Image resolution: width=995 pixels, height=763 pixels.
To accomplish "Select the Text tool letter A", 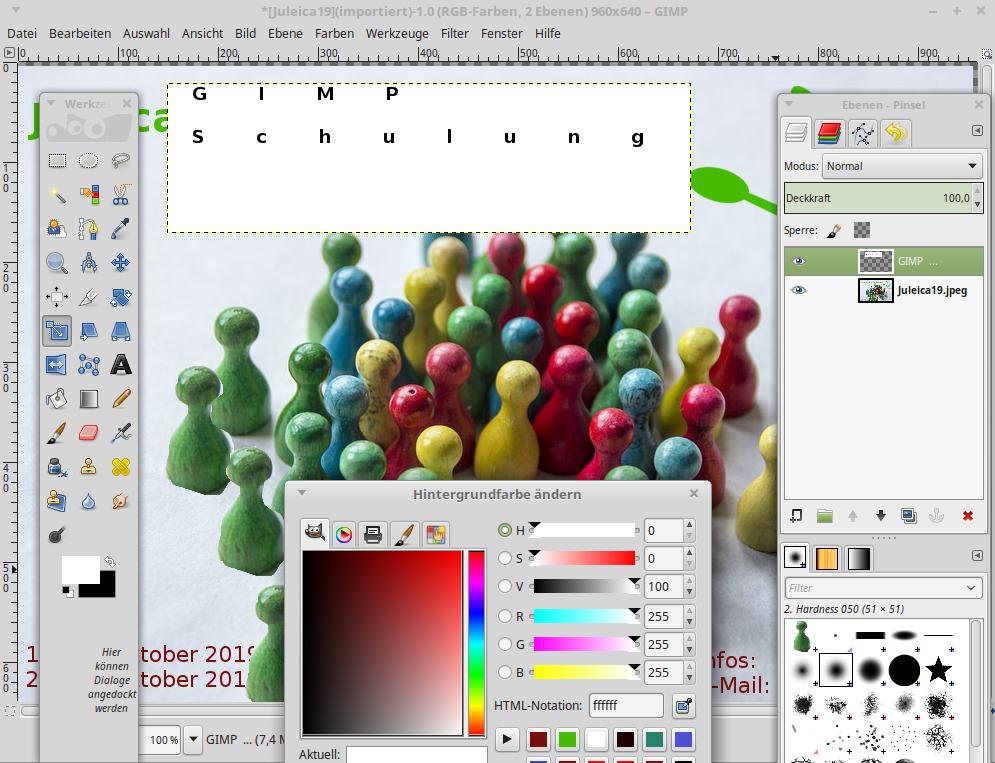I will [121, 365].
